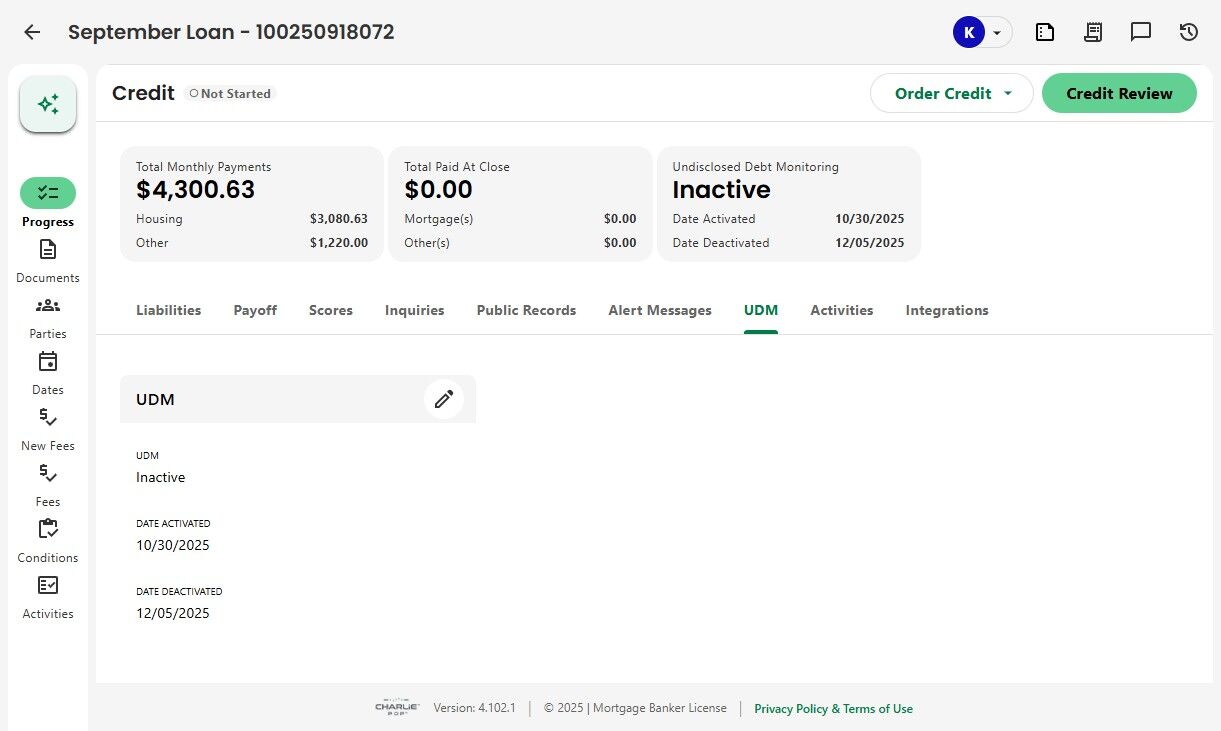Viewport: 1221px width, 731px height.
Task: Go to Parties in the sidebar
Action: pos(48,306)
